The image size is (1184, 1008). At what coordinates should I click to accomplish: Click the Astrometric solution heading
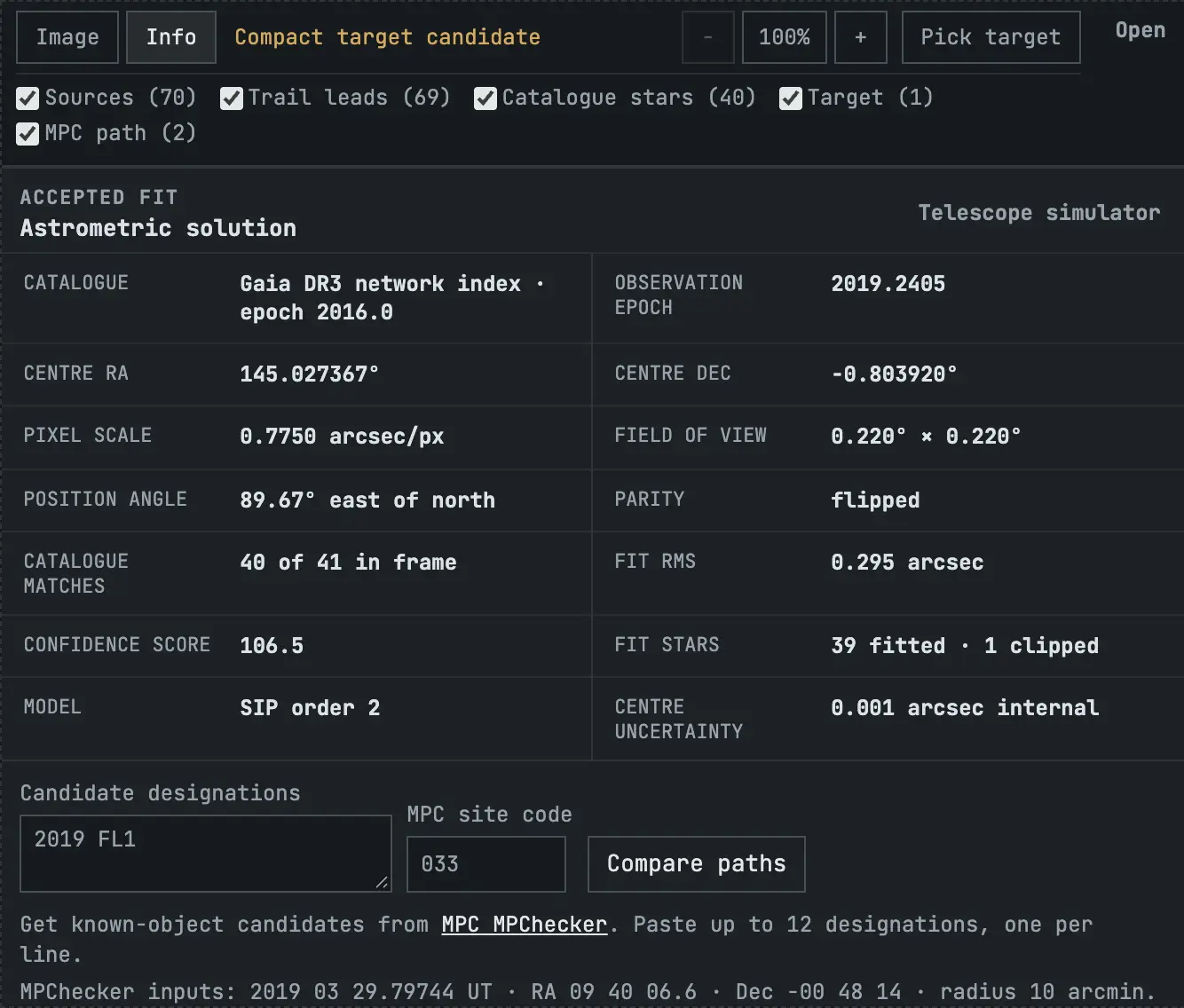tap(158, 228)
